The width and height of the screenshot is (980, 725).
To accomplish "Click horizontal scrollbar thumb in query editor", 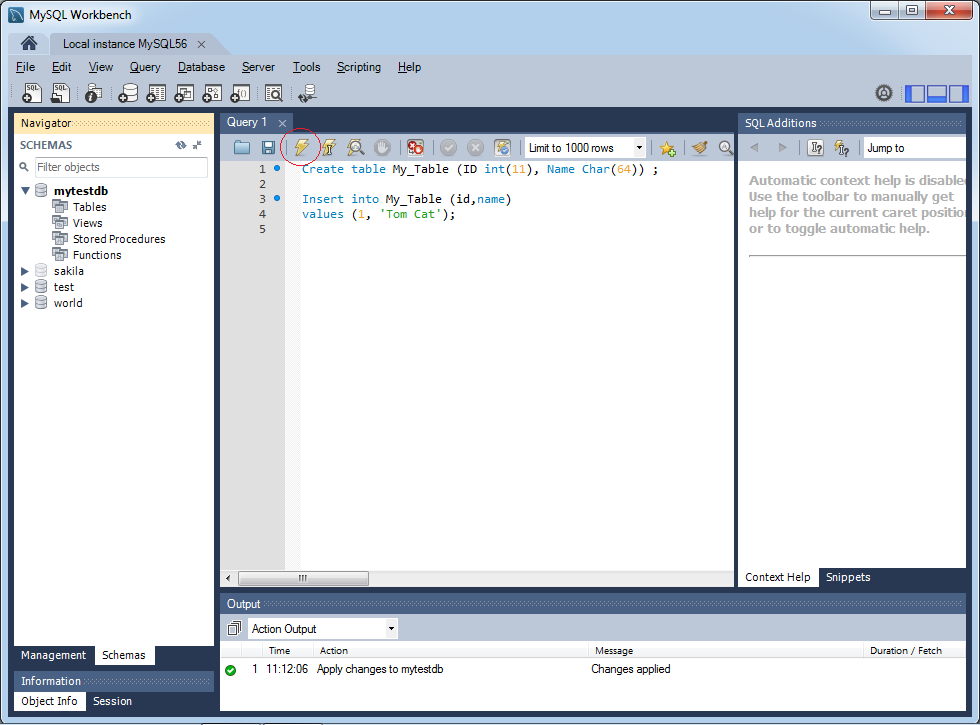I will click(x=303, y=578).
